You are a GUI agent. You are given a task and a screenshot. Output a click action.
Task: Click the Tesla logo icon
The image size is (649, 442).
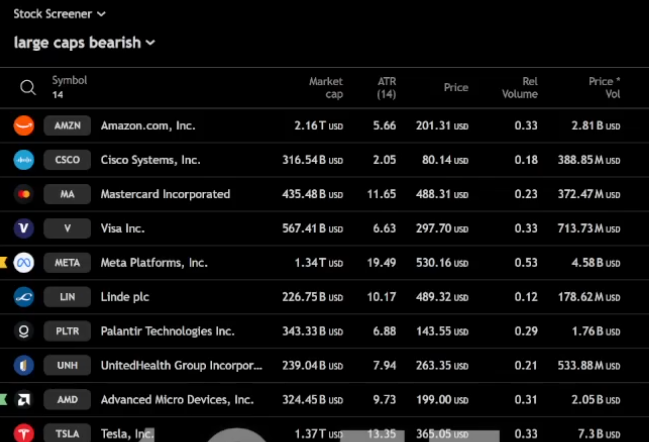click(x=24, y=433)
